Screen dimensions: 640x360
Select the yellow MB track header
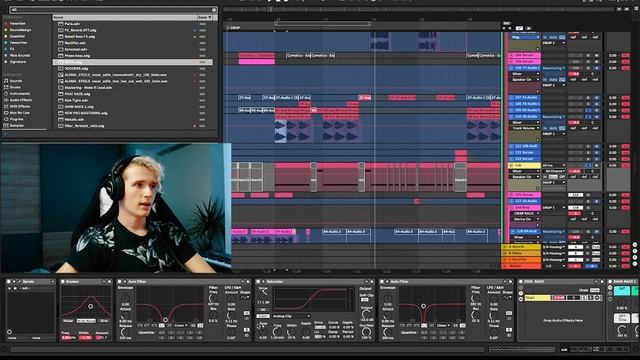click(524, 165)
